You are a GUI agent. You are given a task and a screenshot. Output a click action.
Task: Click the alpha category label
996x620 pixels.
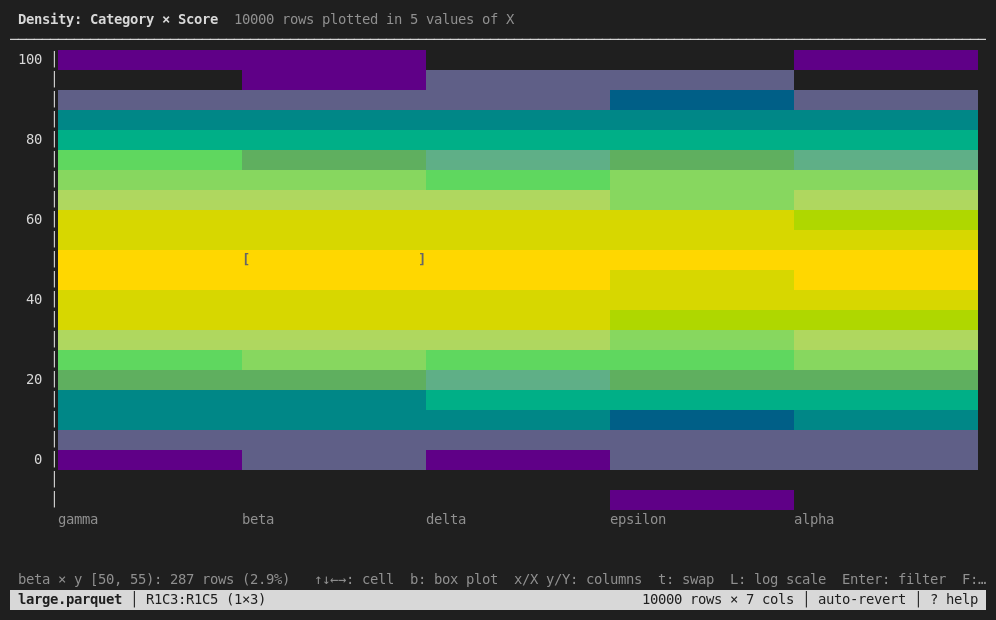(814, 520)
